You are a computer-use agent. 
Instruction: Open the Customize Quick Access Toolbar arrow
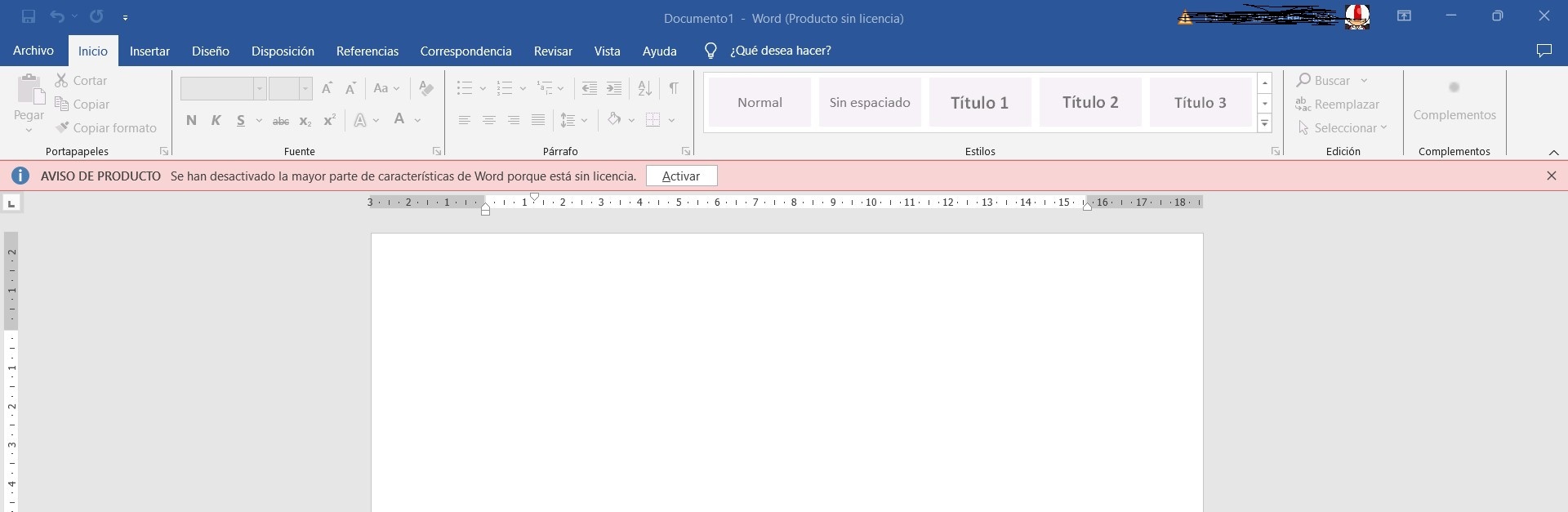(x=125, y=17)
